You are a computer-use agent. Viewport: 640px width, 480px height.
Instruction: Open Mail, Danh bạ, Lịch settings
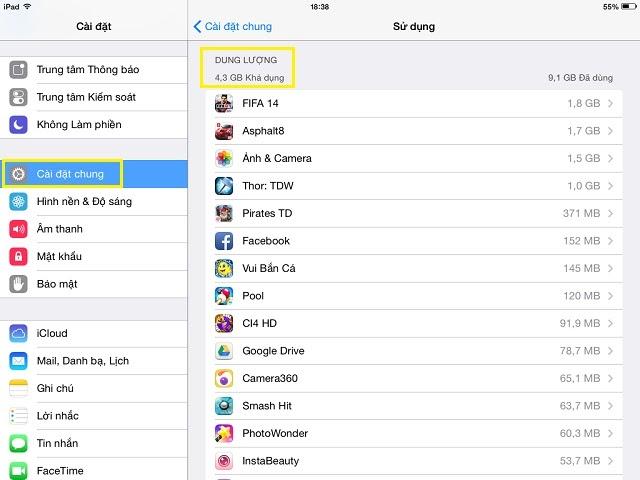(x=94, y=361)
